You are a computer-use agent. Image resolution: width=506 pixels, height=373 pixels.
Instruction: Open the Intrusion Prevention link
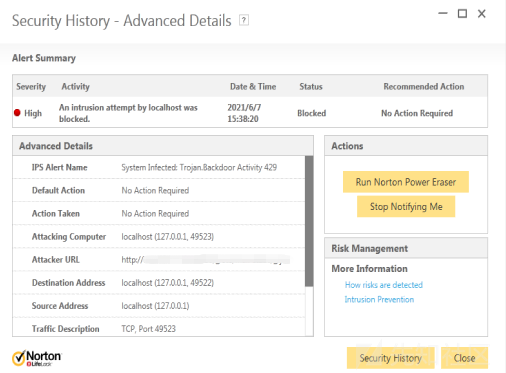coord(379,299)
